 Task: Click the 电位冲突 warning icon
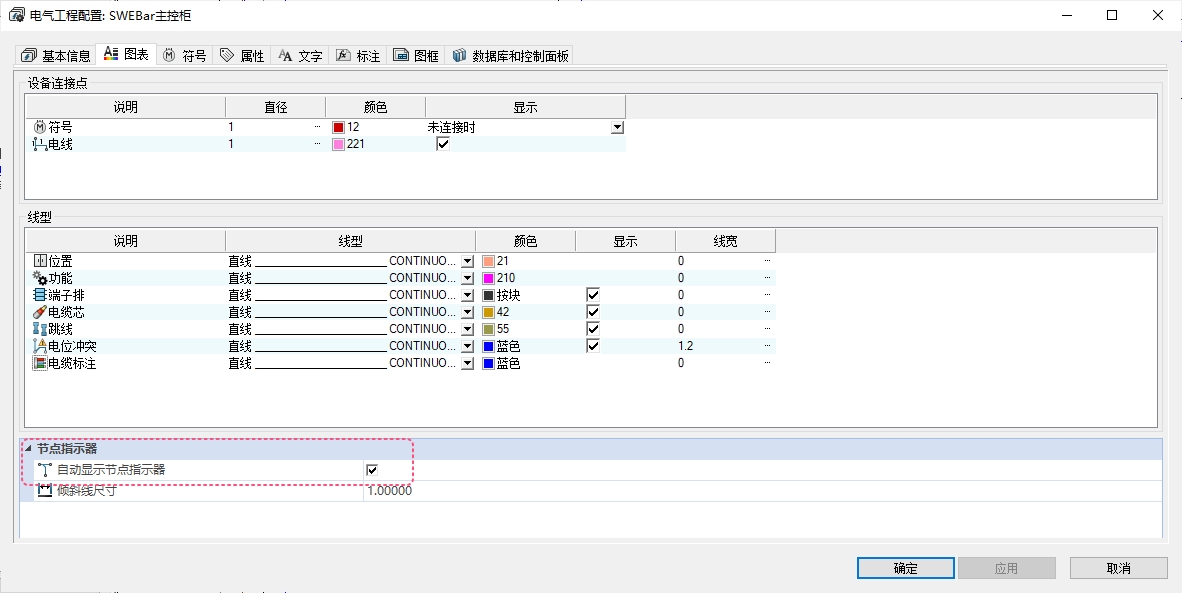(x=40, y=346)
